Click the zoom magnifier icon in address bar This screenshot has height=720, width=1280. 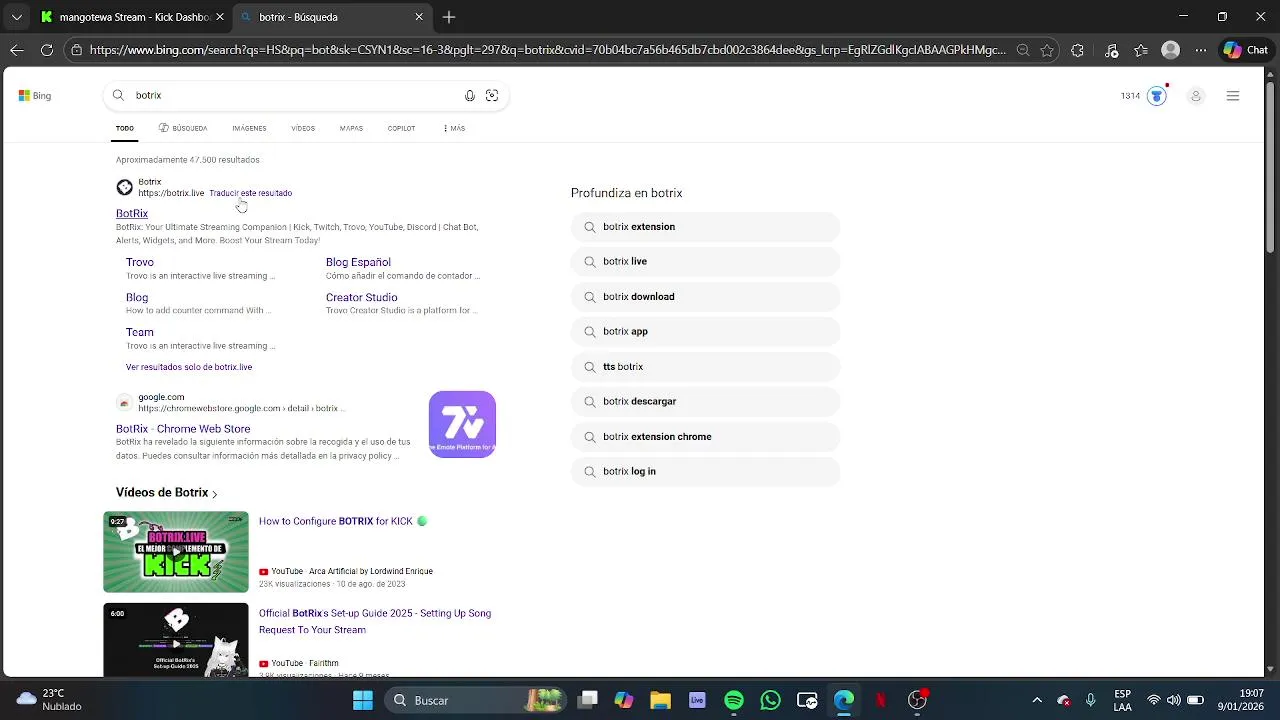(x=1022, y=50)
